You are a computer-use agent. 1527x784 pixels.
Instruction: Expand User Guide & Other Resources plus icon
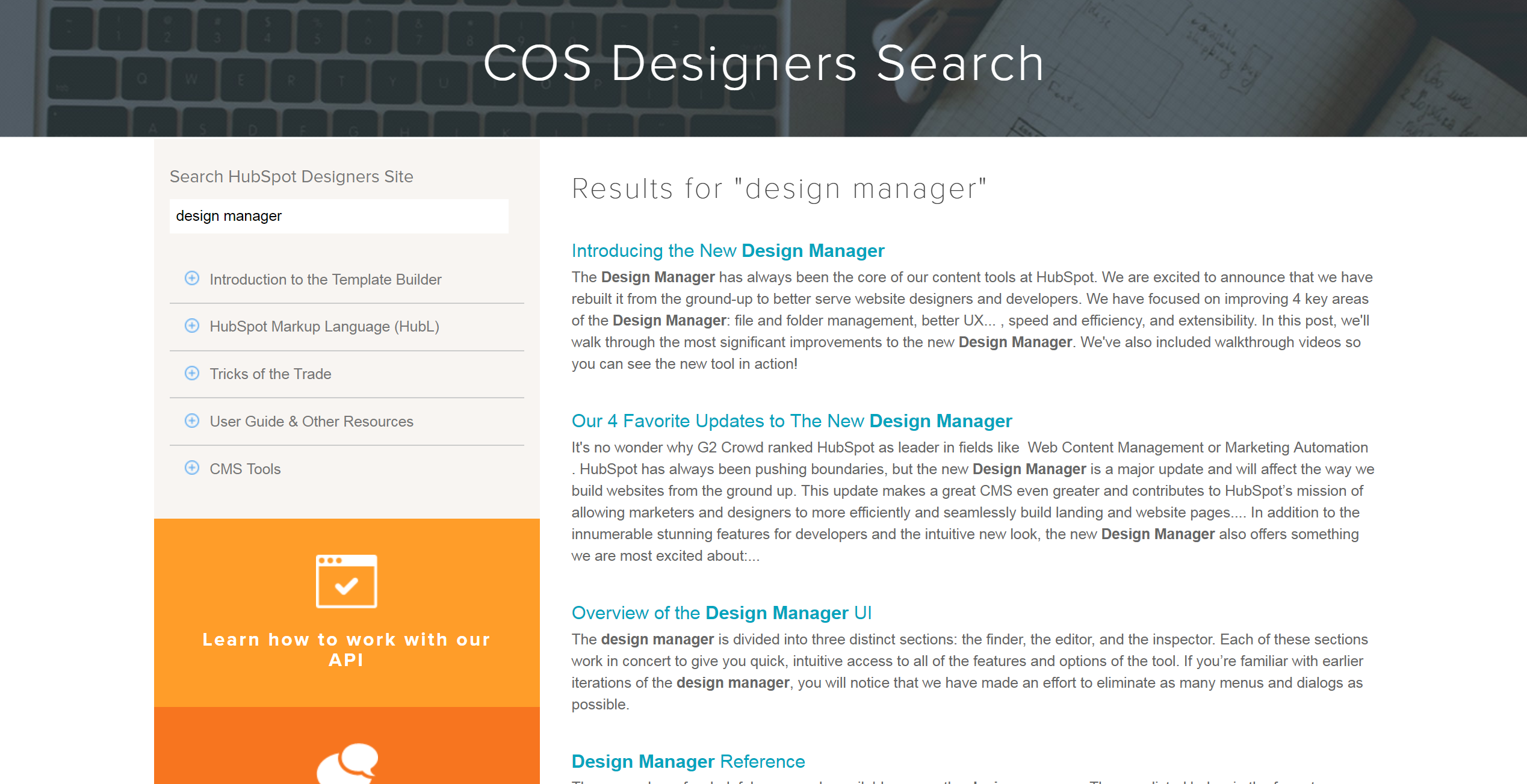192,421
